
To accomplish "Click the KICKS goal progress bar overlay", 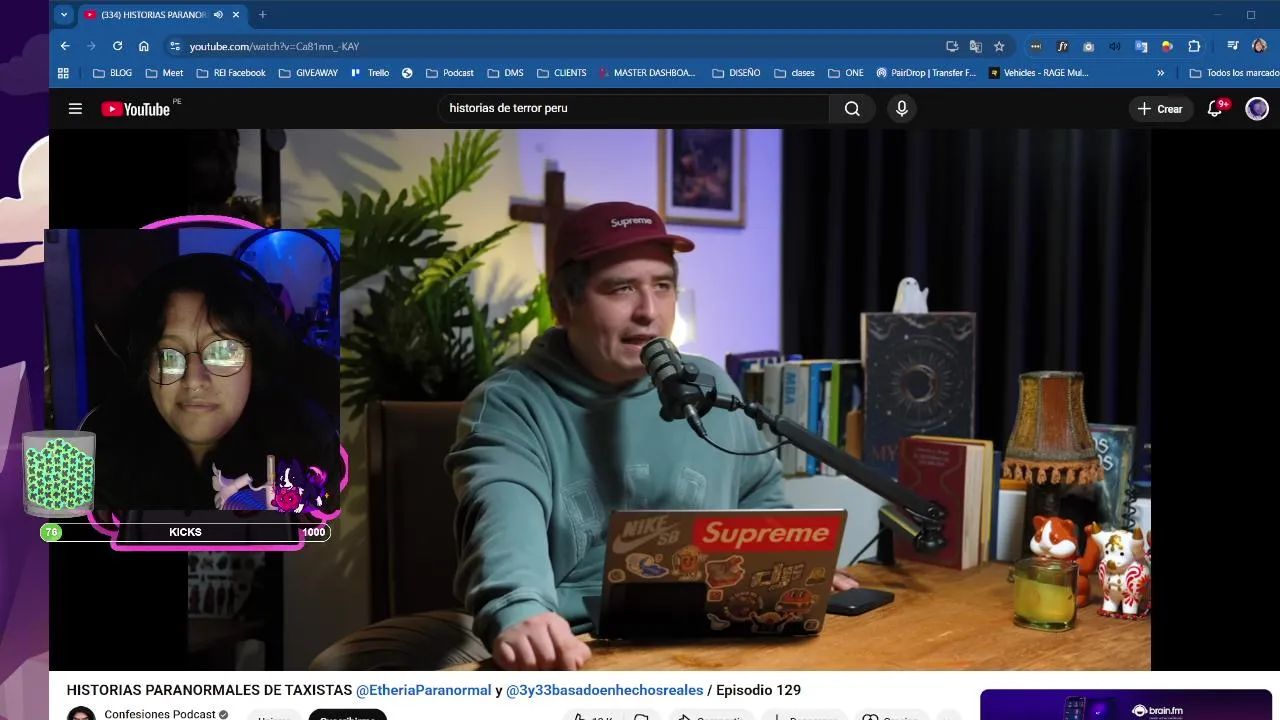I will point(186,532).
